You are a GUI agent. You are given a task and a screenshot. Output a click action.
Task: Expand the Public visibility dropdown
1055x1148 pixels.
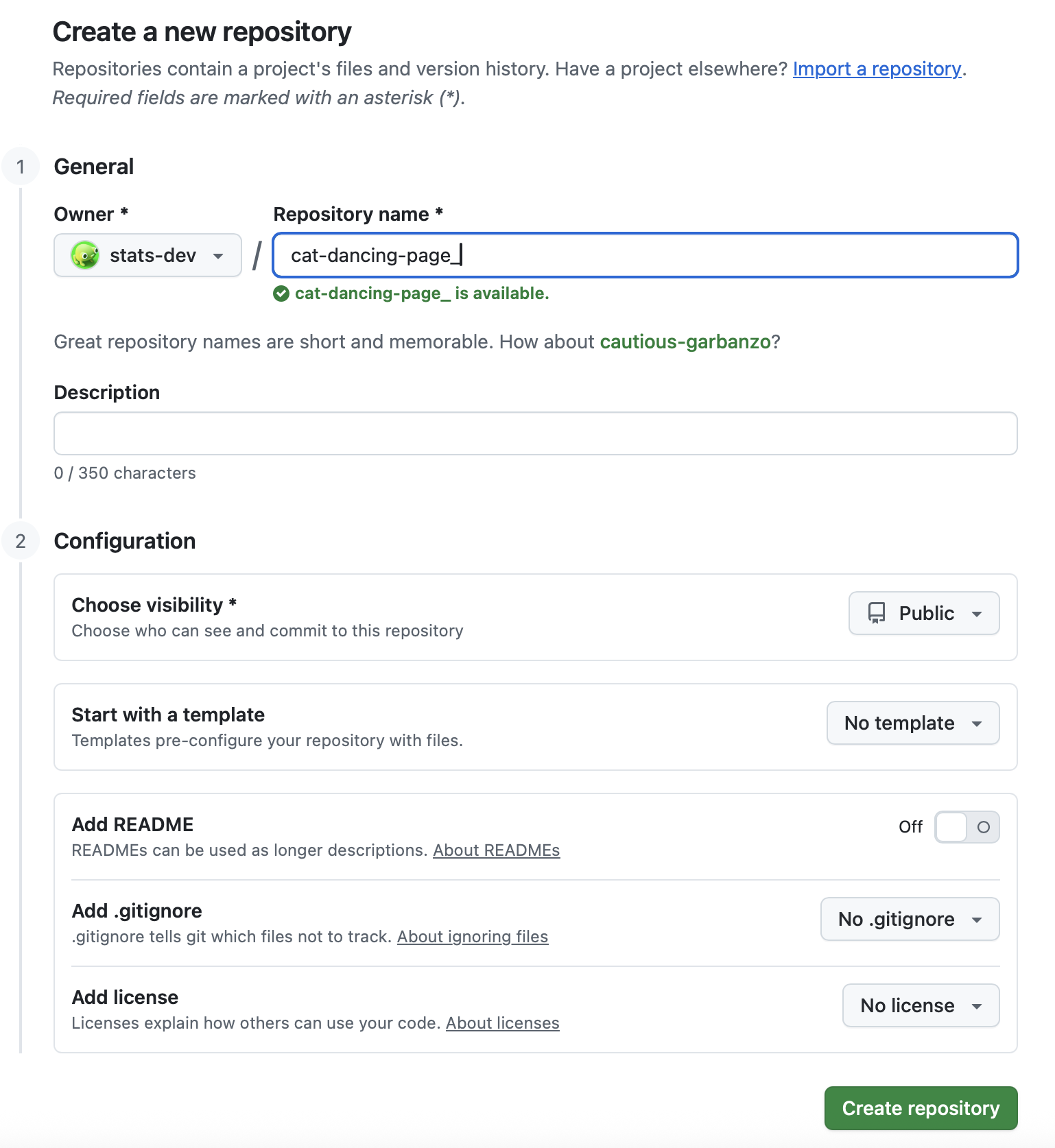[923, 613]
